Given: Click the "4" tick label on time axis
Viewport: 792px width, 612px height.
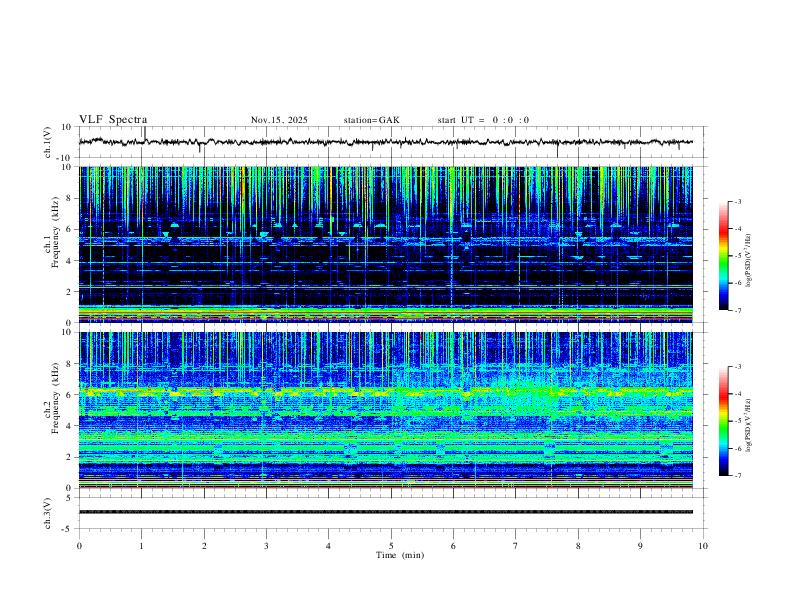Looking at the screenshot, I should [x=329, y=546].
